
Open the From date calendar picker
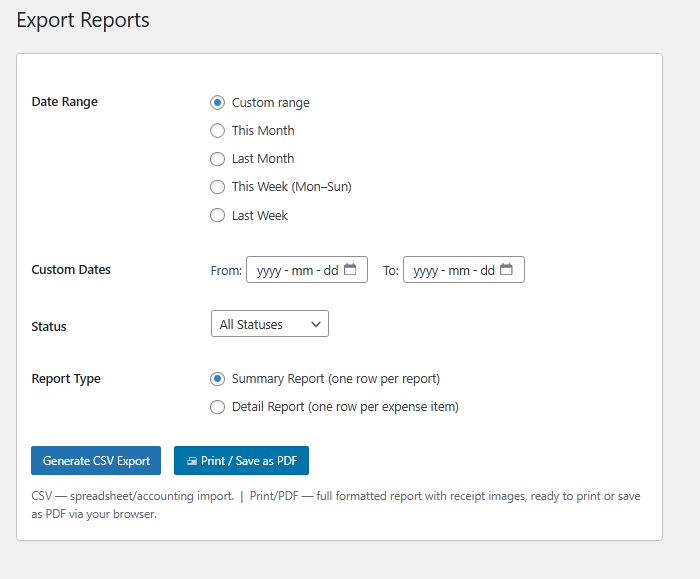(x=350, y=270)
